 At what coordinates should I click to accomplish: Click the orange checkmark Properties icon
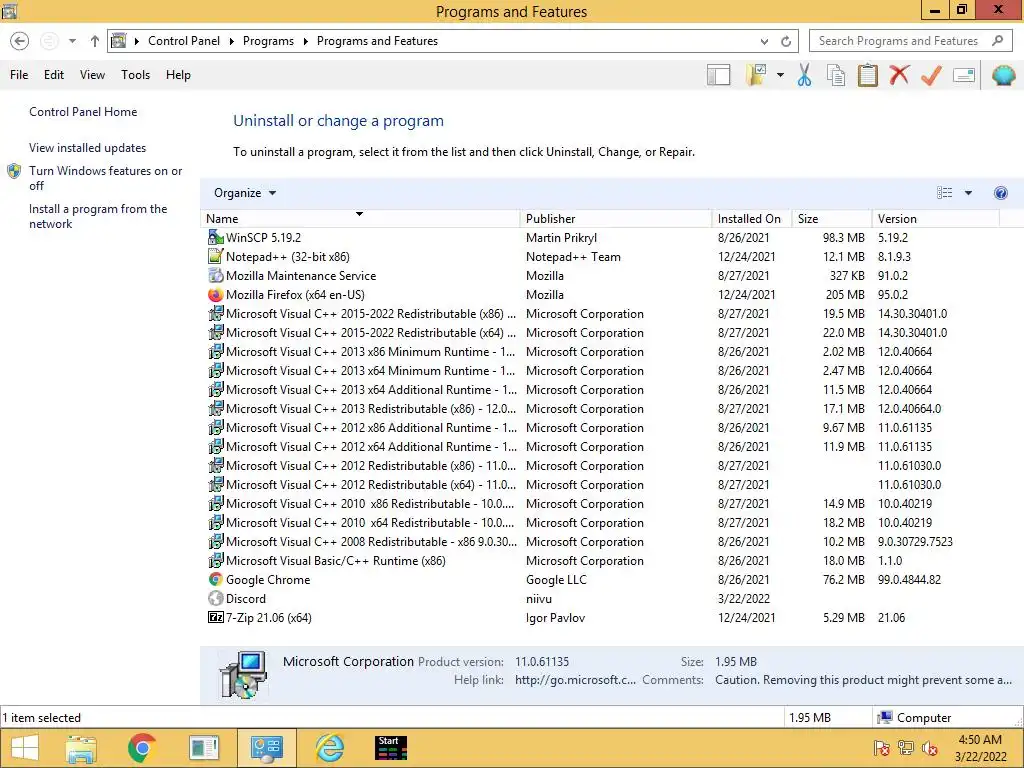click(931, 75)
